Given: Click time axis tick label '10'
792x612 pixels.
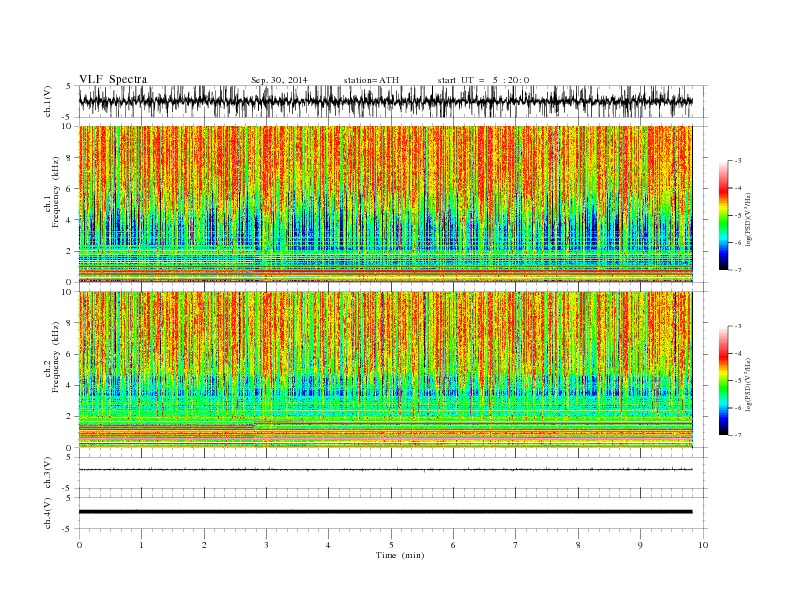Looking at the screenshot, I should [703, 545].
